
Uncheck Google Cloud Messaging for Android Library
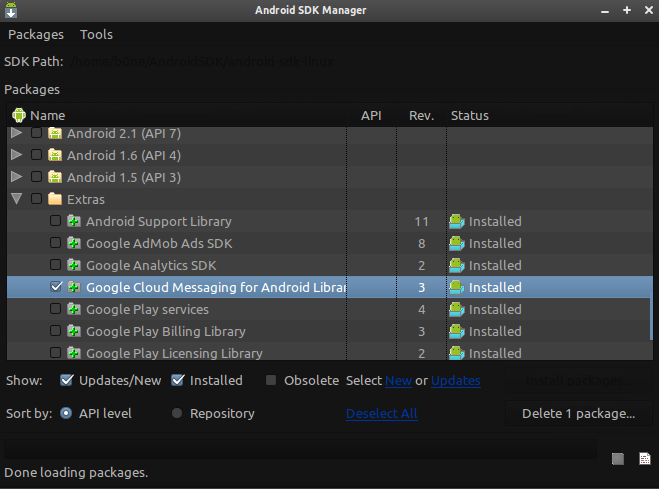tap(56, 287)
